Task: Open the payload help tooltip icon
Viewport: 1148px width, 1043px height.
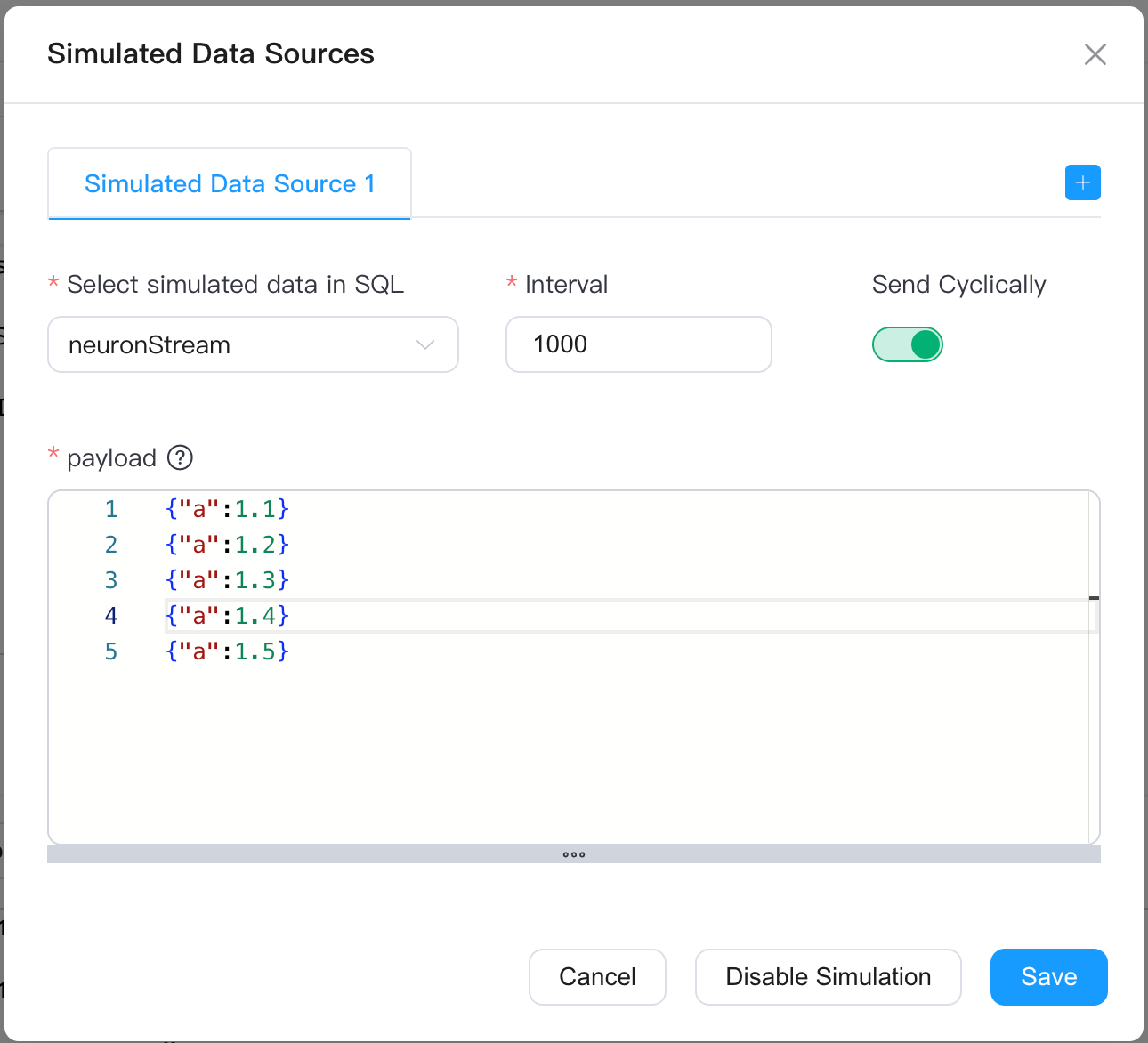Action: (x=180, y=457)
